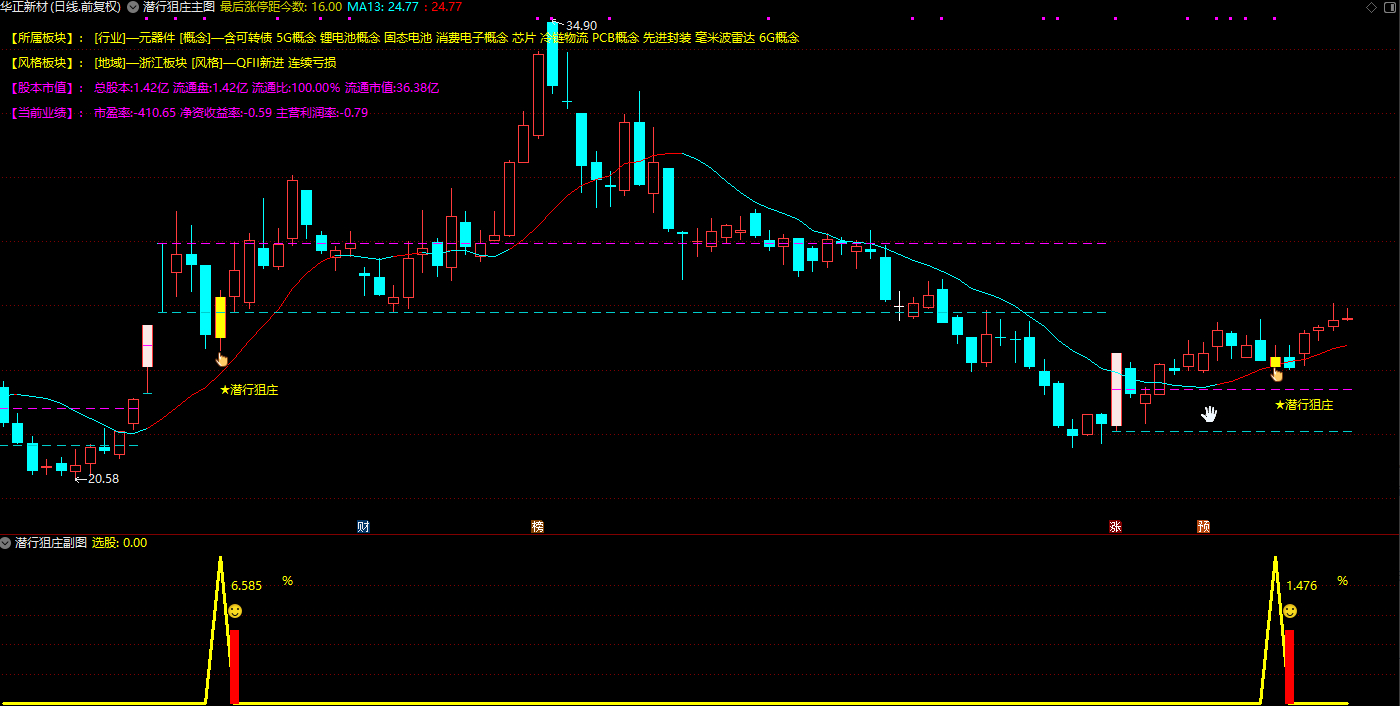Click the 榜 ranking list marker
This screenshot has width=1400, height=706.
coord(538,526)
